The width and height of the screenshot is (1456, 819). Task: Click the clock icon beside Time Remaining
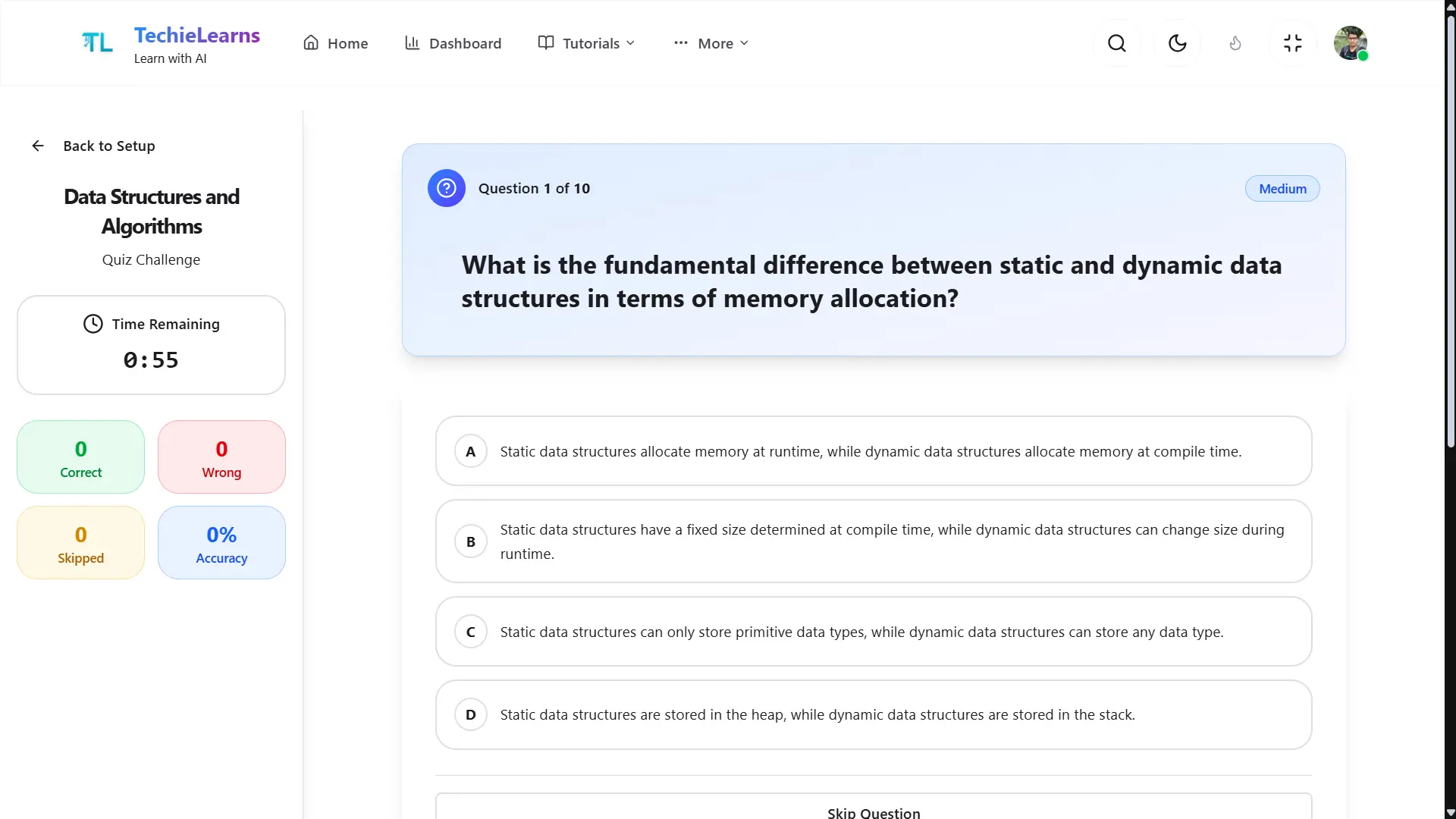[93, 324]
